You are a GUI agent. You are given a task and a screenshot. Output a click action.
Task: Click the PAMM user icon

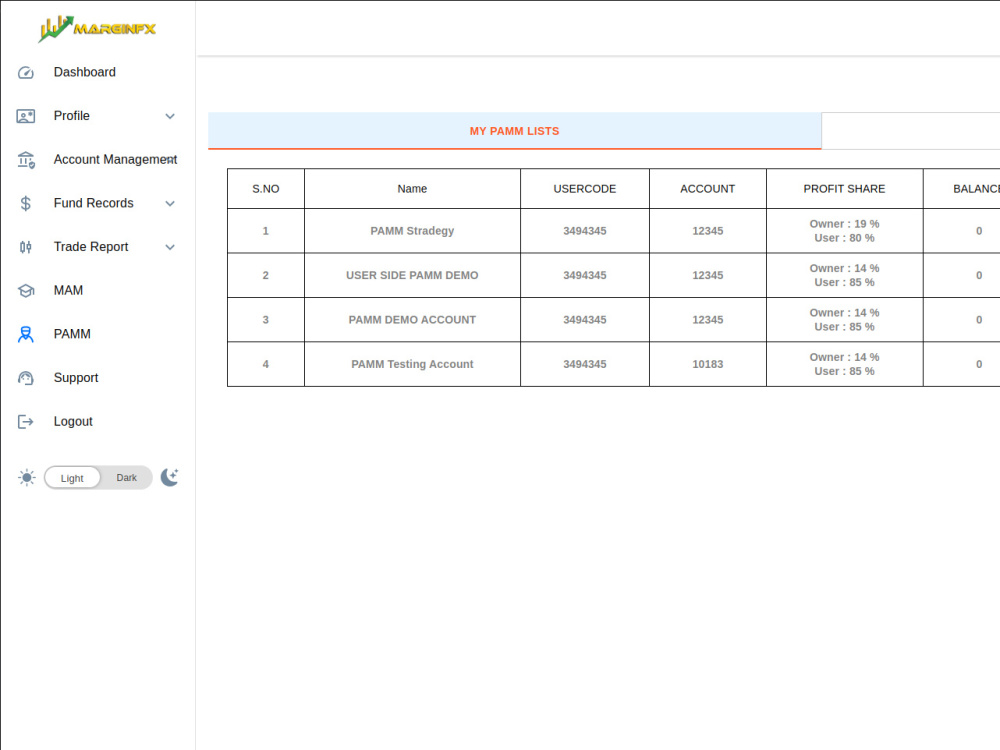pyautogui.click(x=26, y=334)
